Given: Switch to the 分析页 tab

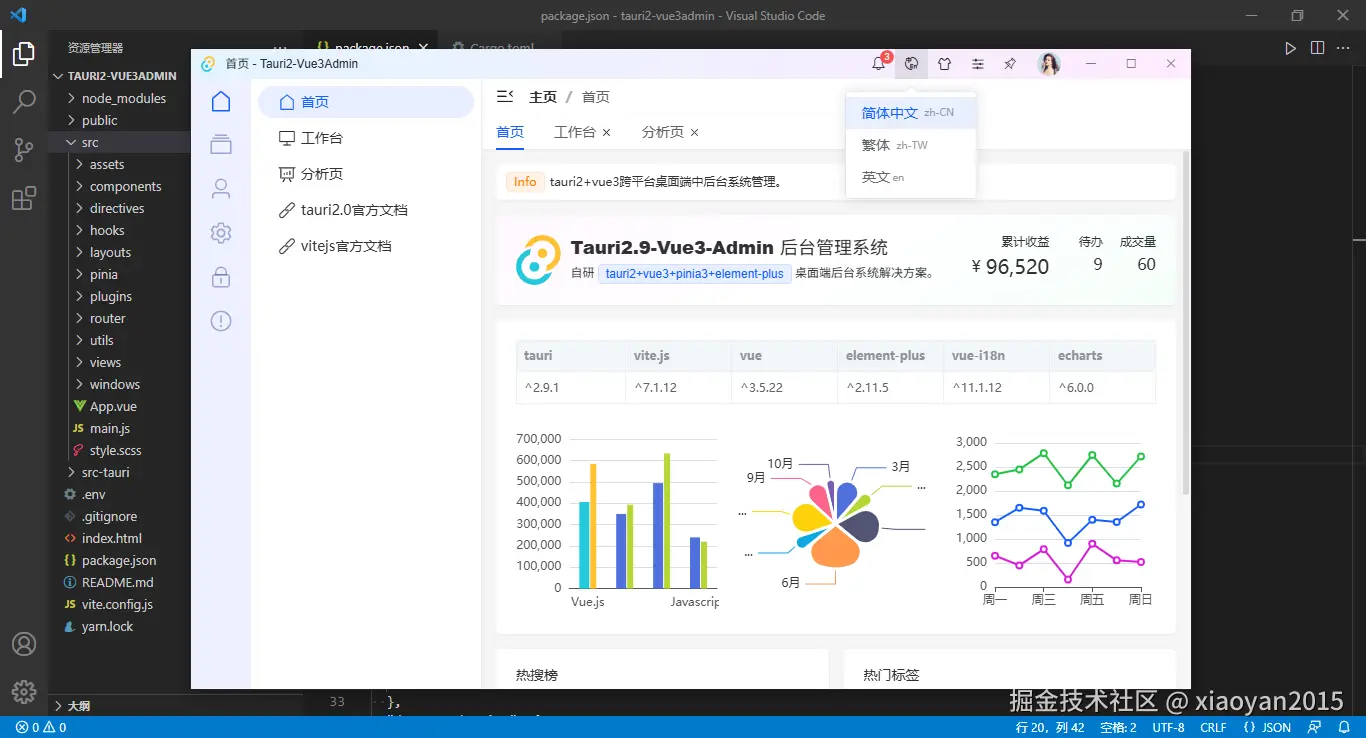Looking at the screenshot, I should [662, 131].
